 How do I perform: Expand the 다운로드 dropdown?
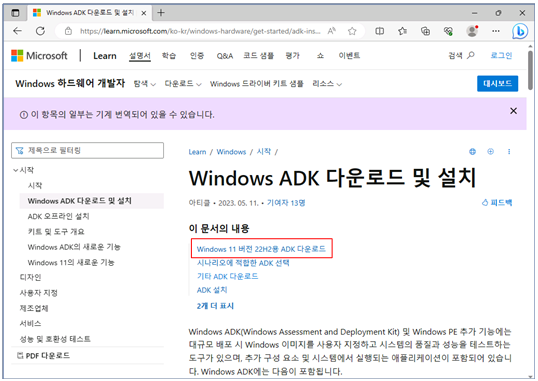[183, 84]
